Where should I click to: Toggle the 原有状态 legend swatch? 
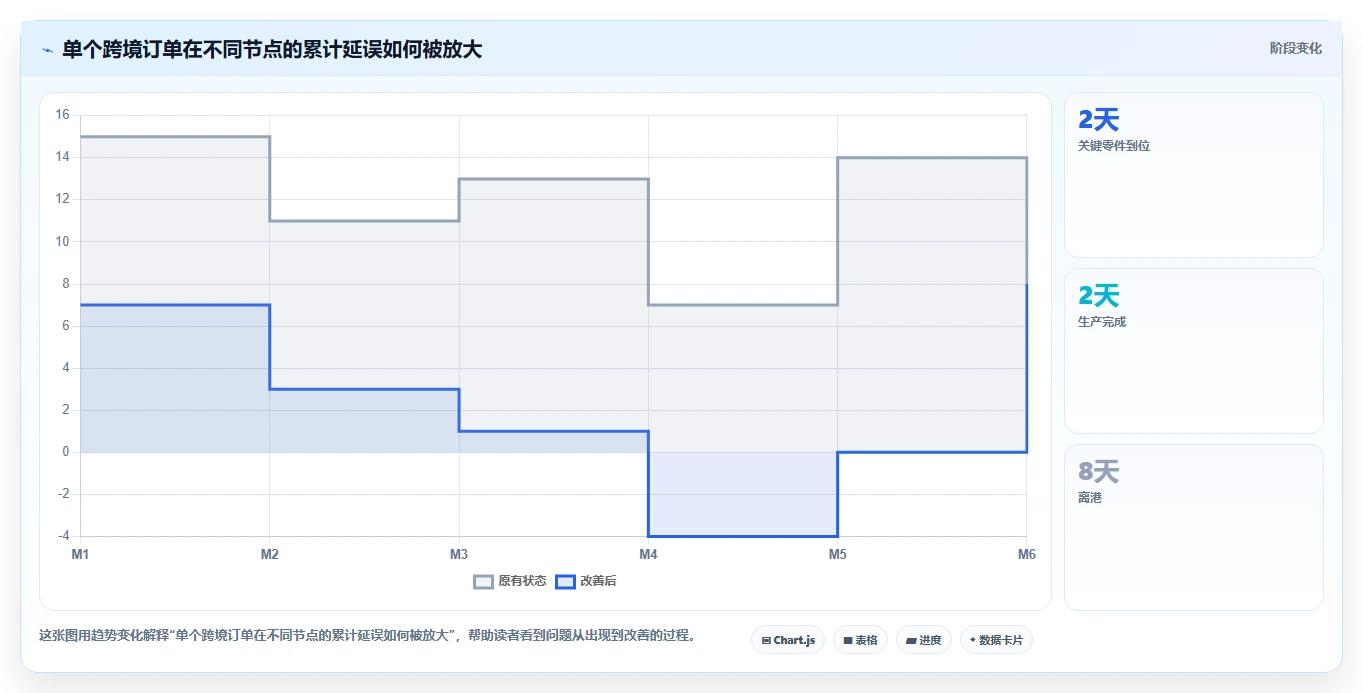[x=484, y=581]
